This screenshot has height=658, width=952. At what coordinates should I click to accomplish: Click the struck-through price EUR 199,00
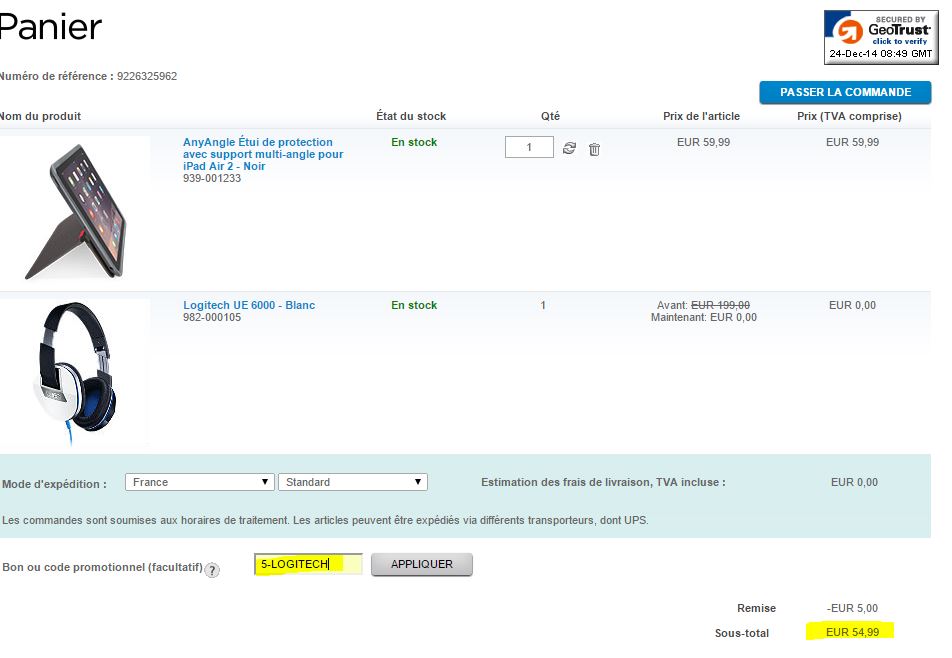[721, 305]
